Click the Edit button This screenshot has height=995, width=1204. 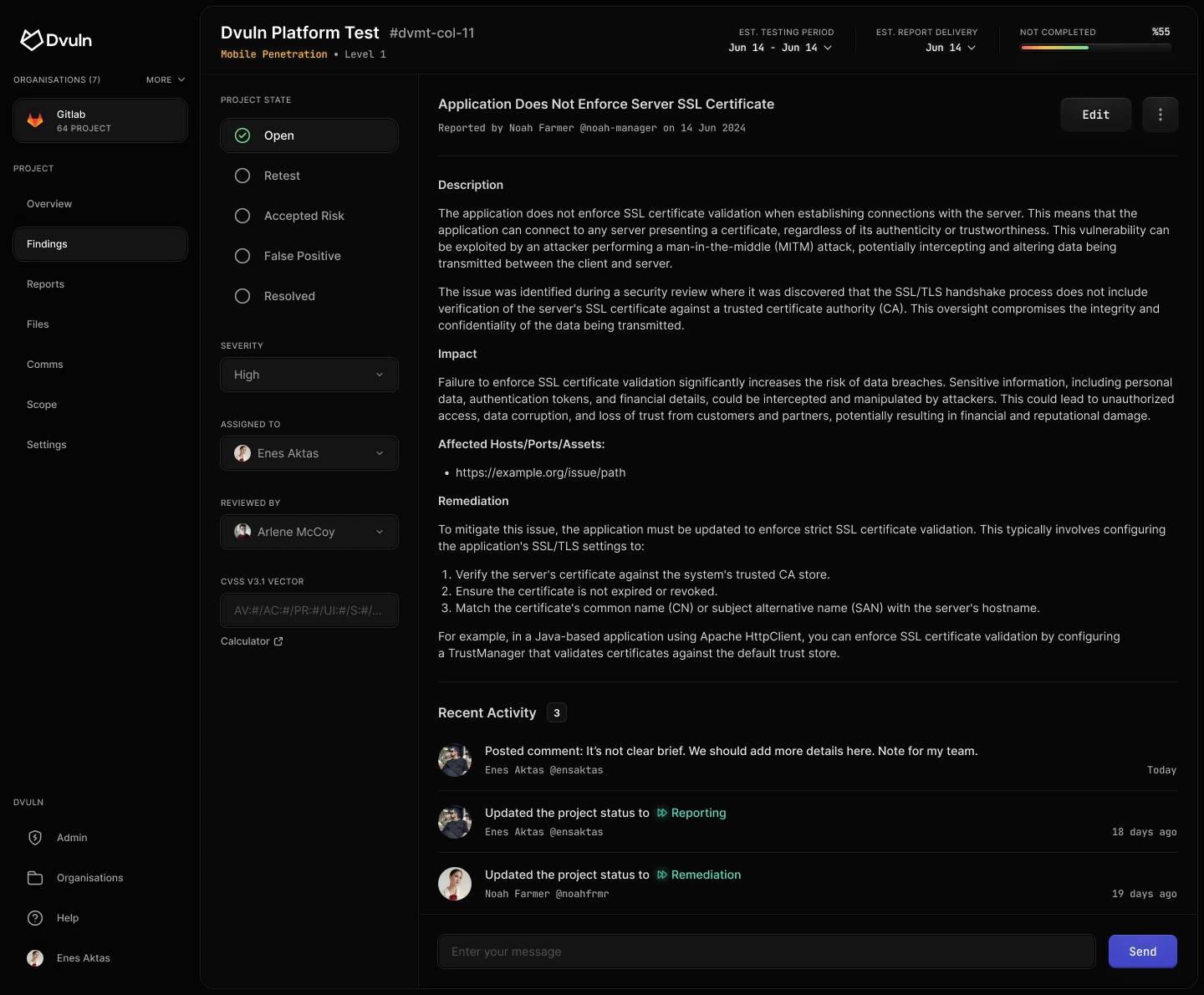pyautogui.click(x=1096, y=115)
